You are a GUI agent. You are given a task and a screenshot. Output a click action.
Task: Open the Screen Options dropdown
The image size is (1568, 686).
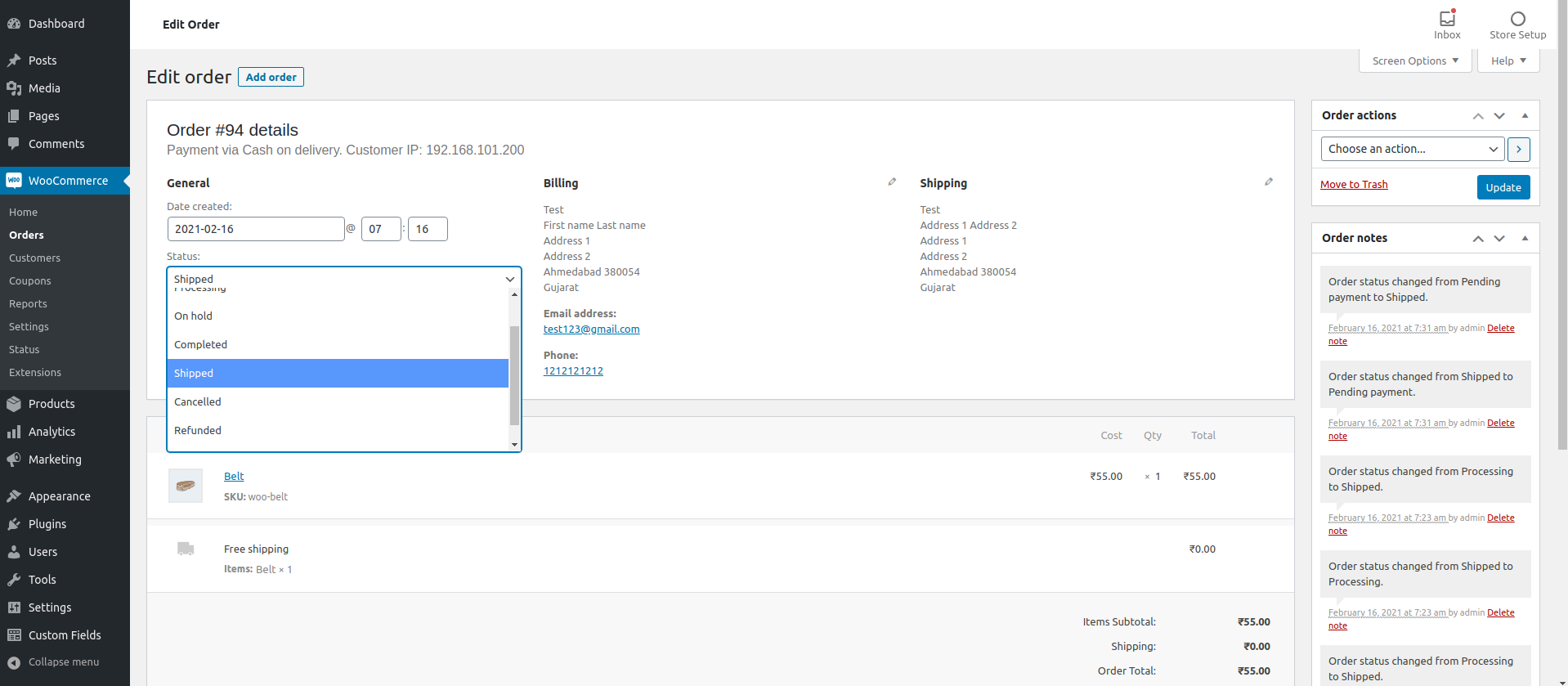click(1415, 61)
